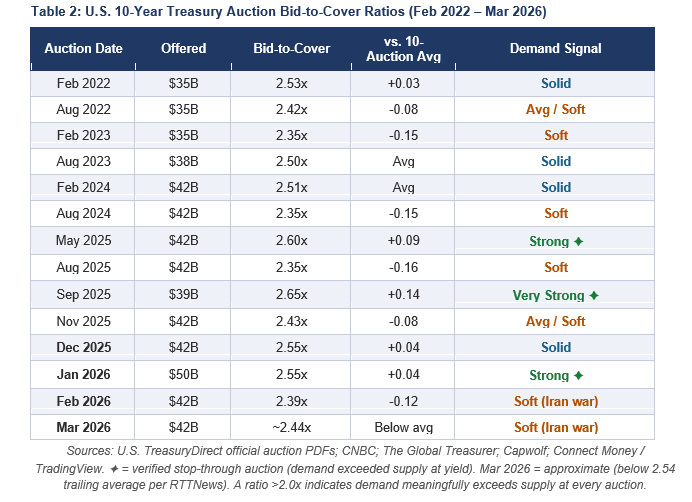
Task: Click the 2.65x bid-to-cover value
Action: [x=291, y=296]
